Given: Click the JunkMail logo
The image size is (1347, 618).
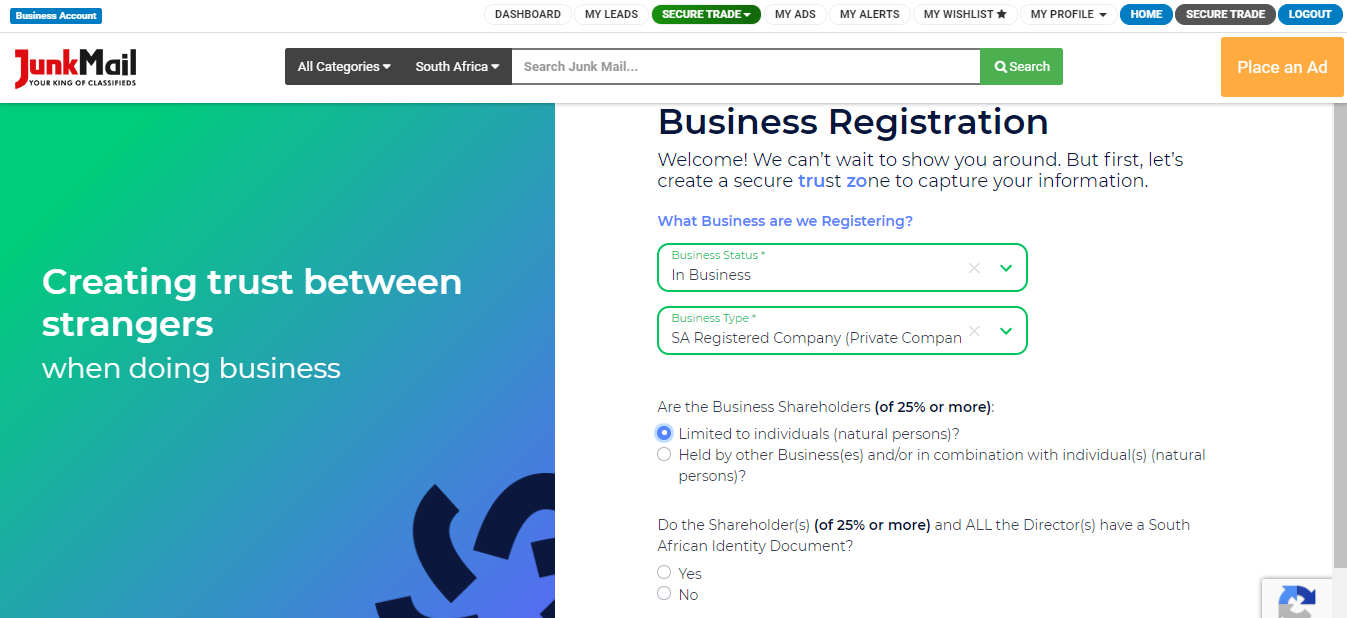Looking at the screenshot, I should click(74, 67).
